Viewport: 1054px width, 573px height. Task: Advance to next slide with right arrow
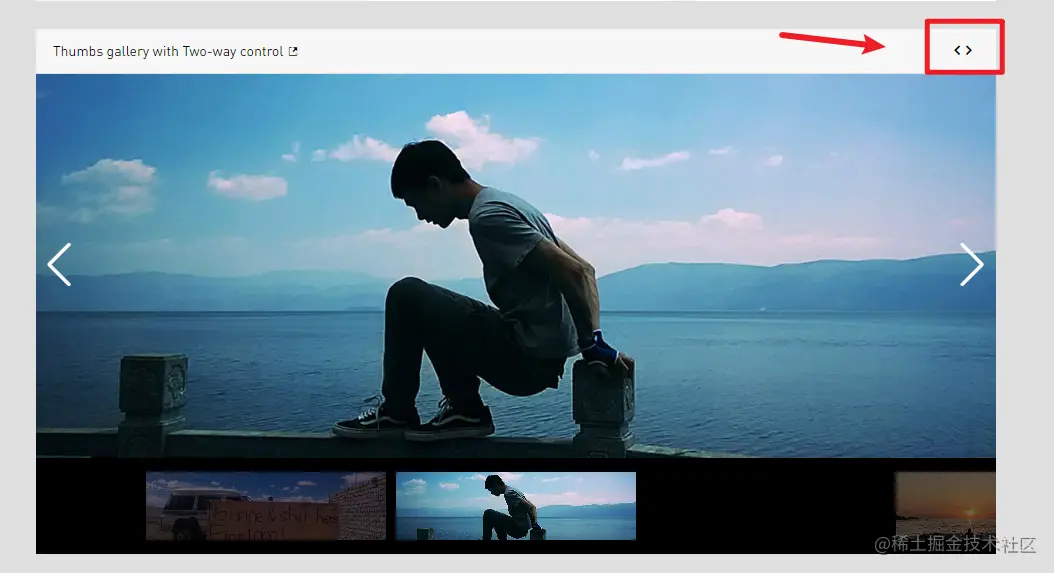pyautogui.click(x=971, y=264)
